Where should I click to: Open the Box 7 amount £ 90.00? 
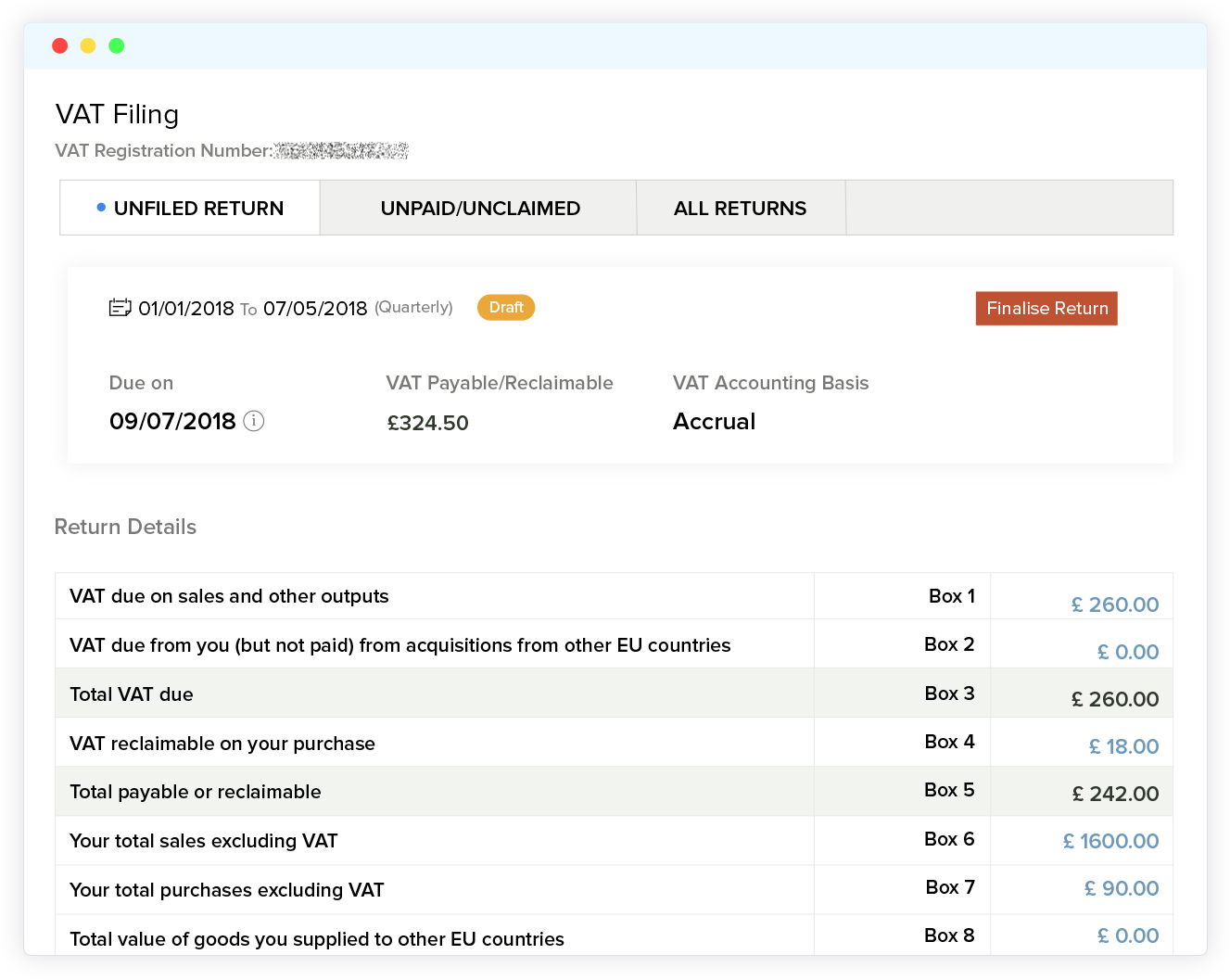point(1122,888)
